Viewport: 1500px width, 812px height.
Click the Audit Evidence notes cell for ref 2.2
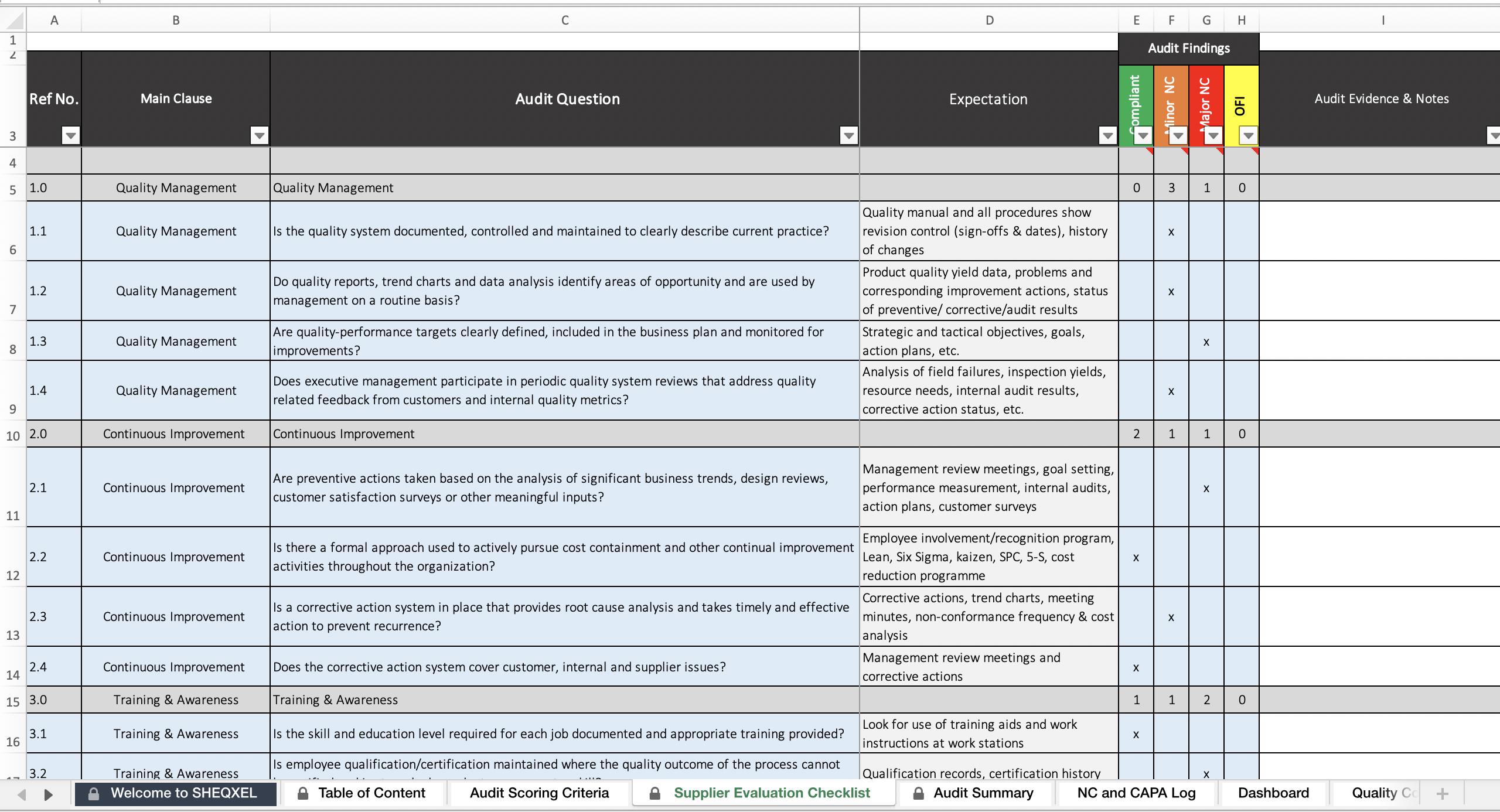(x=1380, y=557)
